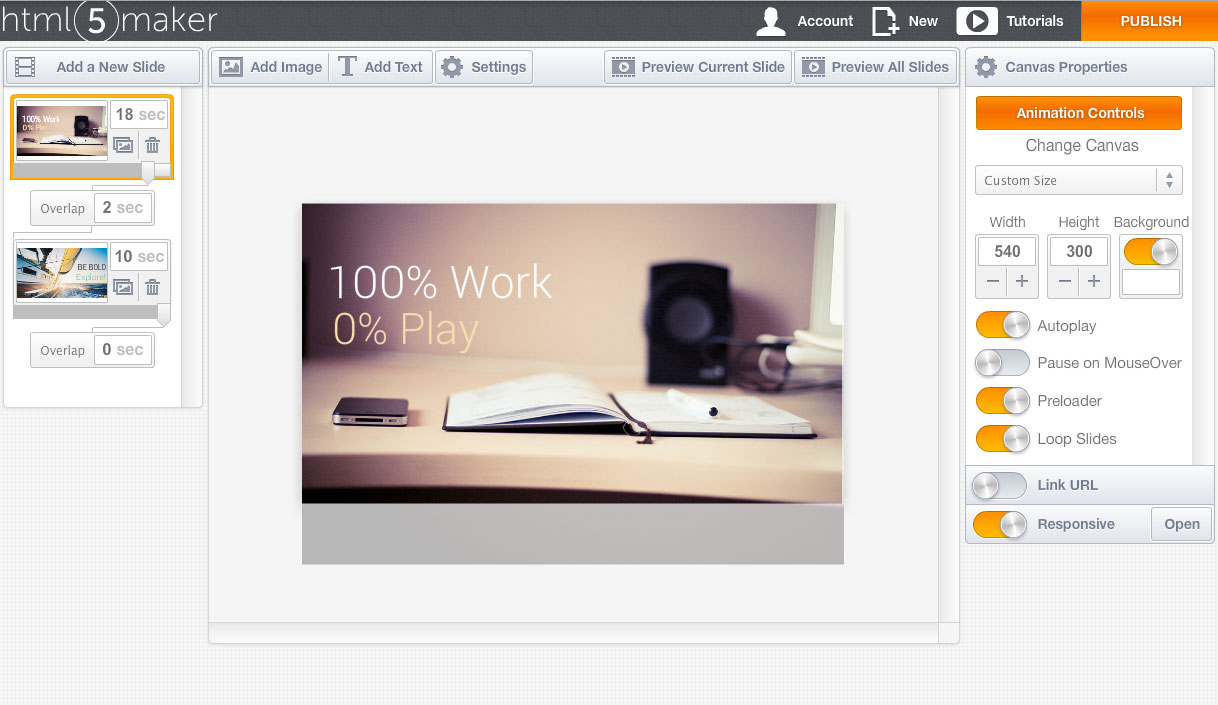This screenshot has width=1218, height=705.
Task: Toggle the Preloader switch
Action: (x=1003, y=401)
